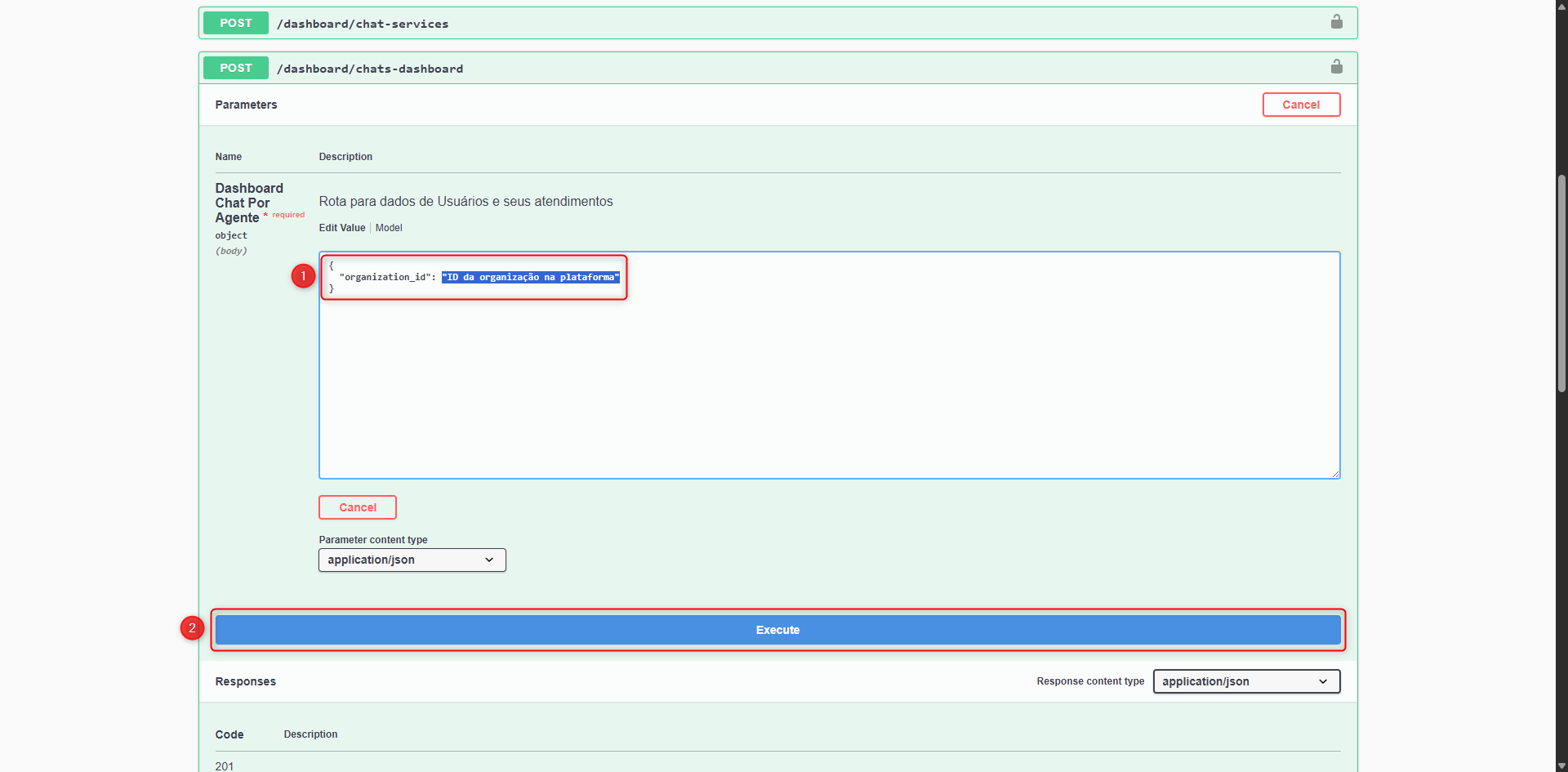Image resolution: width=1568 pixels, height=772 pixels.
Task: Click the resize handle of the body textarea
Action: coord(1334,472)
